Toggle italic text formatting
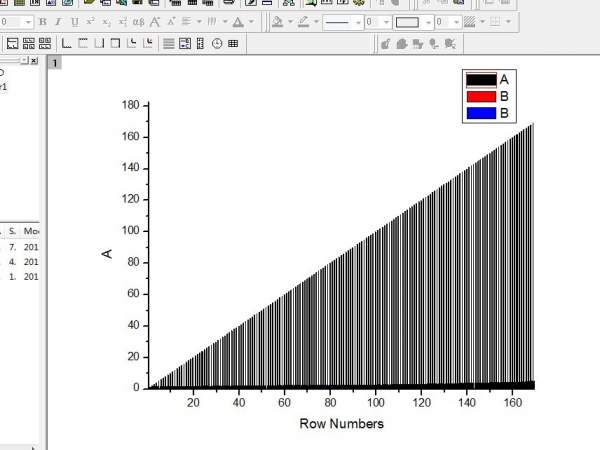Screen dimensions: 600x450 pyautogui.click(x=58, y=22)
